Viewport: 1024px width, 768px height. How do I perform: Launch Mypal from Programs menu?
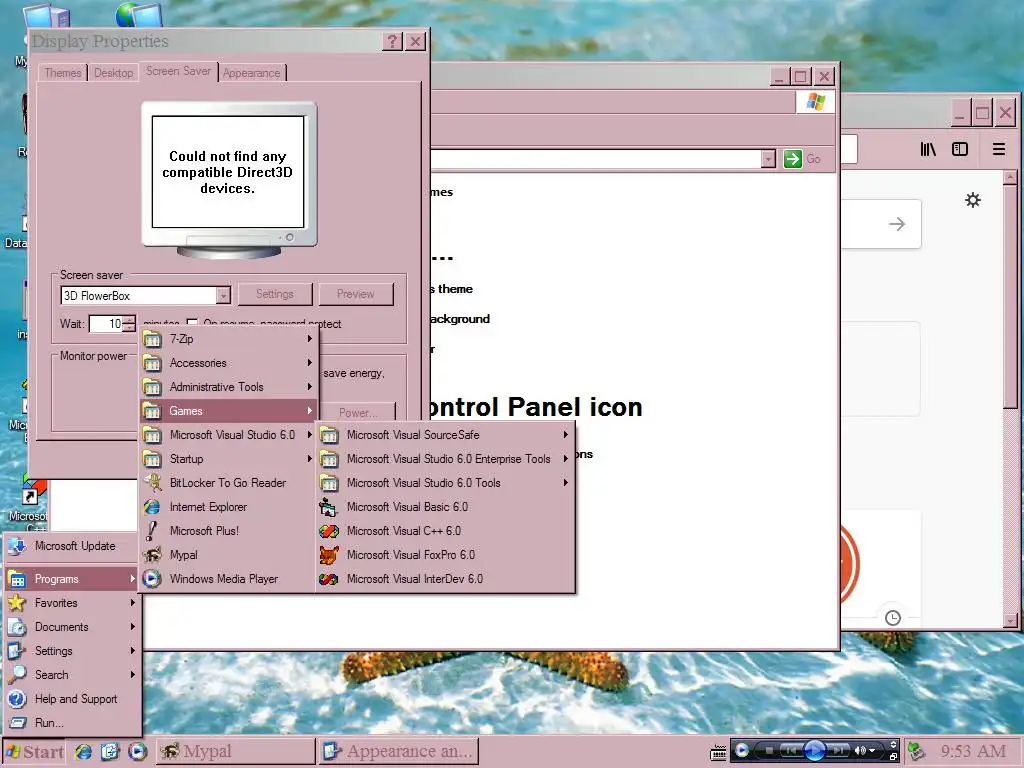(228, 555)
